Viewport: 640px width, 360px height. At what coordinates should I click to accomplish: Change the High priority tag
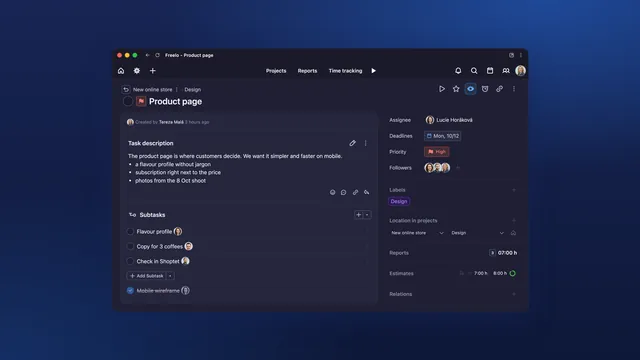tap(437, 152)
